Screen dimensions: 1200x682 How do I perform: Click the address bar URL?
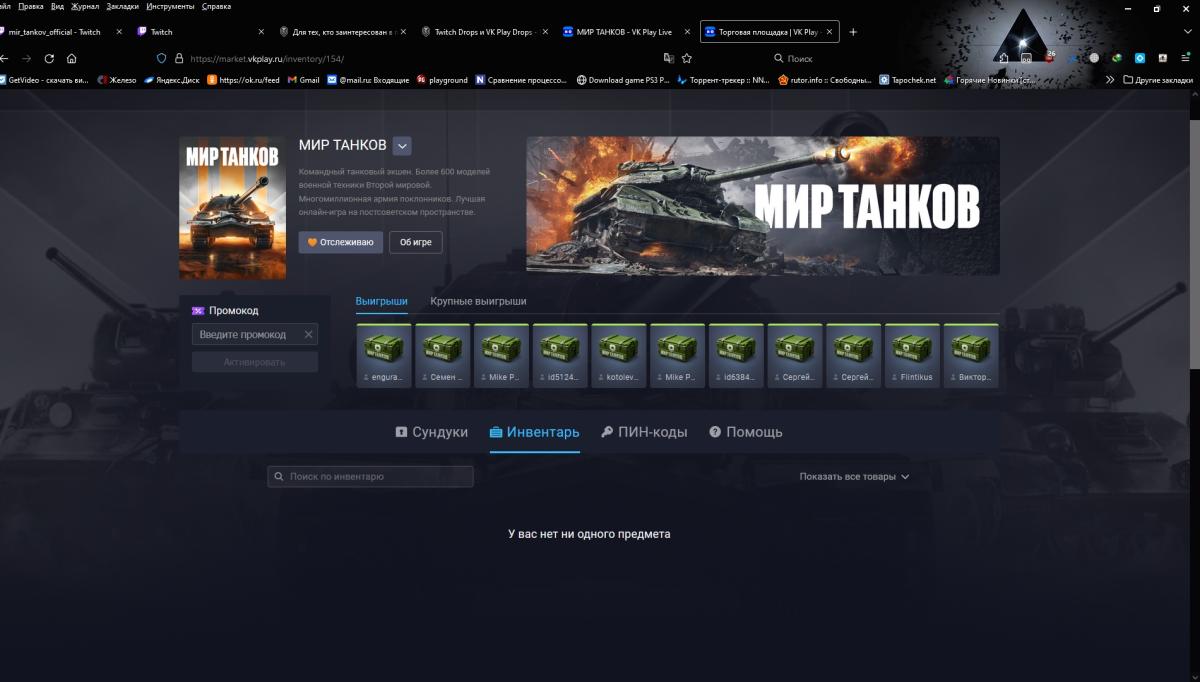267,59
